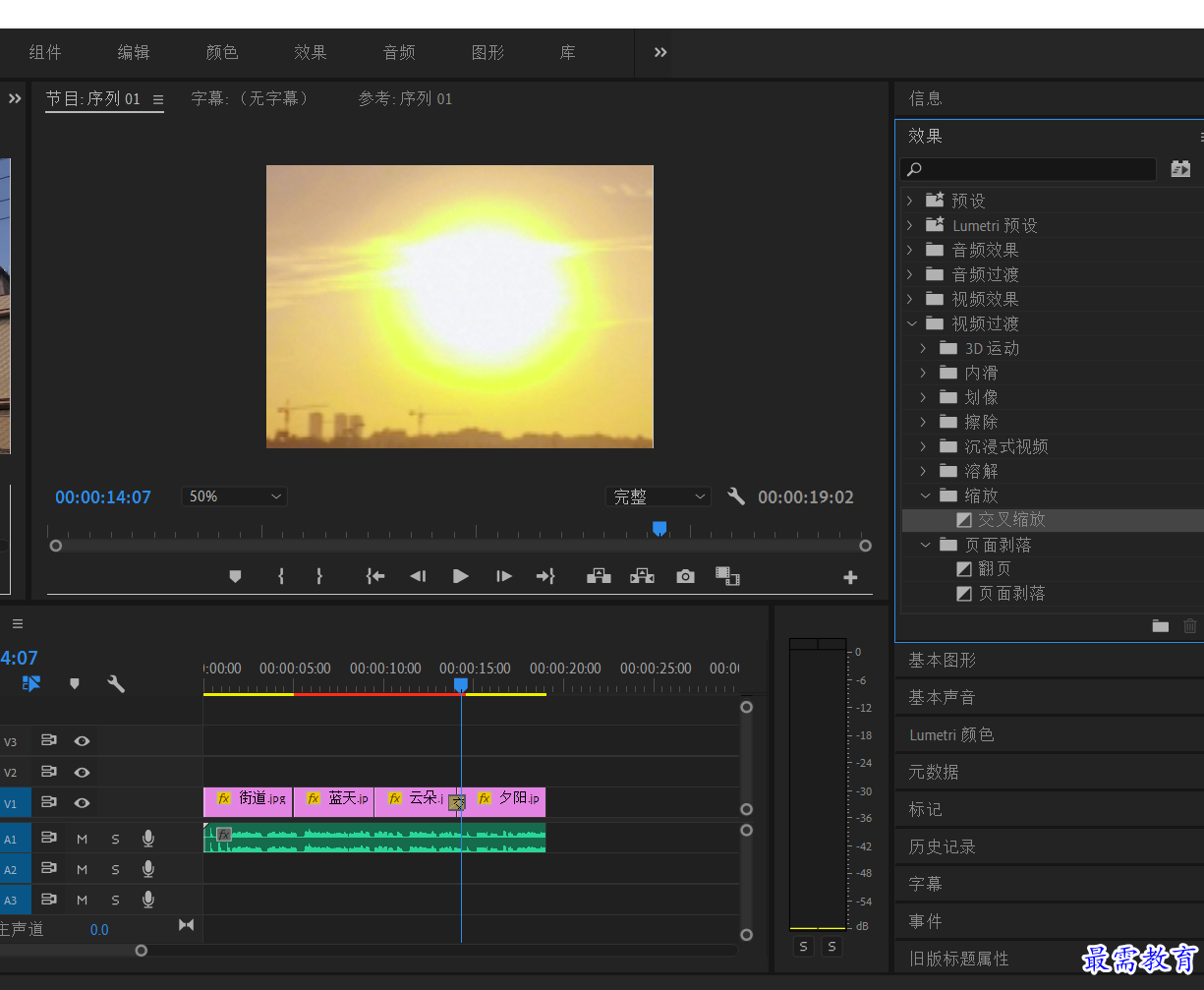Viewport: 1204px width, 990px height.
Task: Mark In point brace button
Action: [281, 577]
